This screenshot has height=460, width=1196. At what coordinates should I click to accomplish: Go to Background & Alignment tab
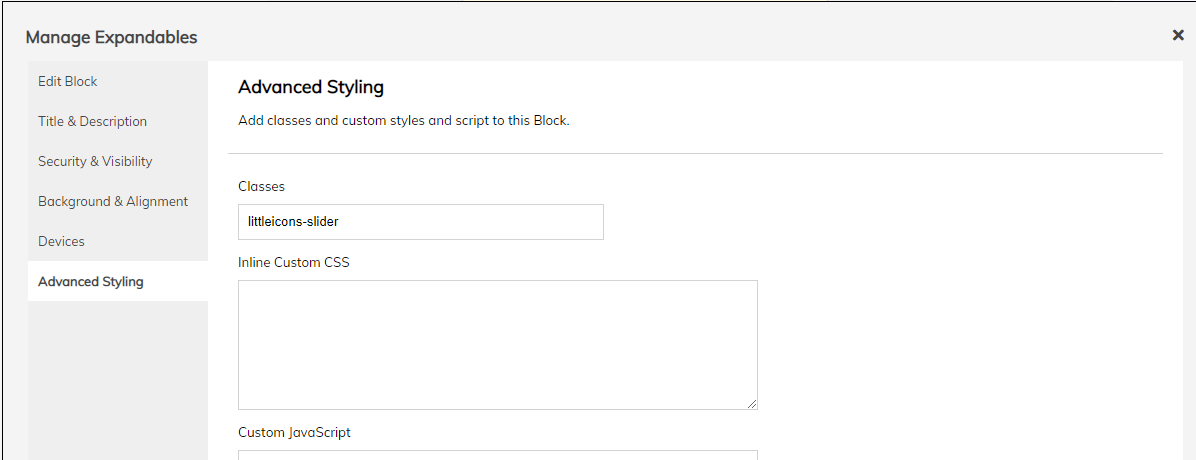(x=113, y=201)
